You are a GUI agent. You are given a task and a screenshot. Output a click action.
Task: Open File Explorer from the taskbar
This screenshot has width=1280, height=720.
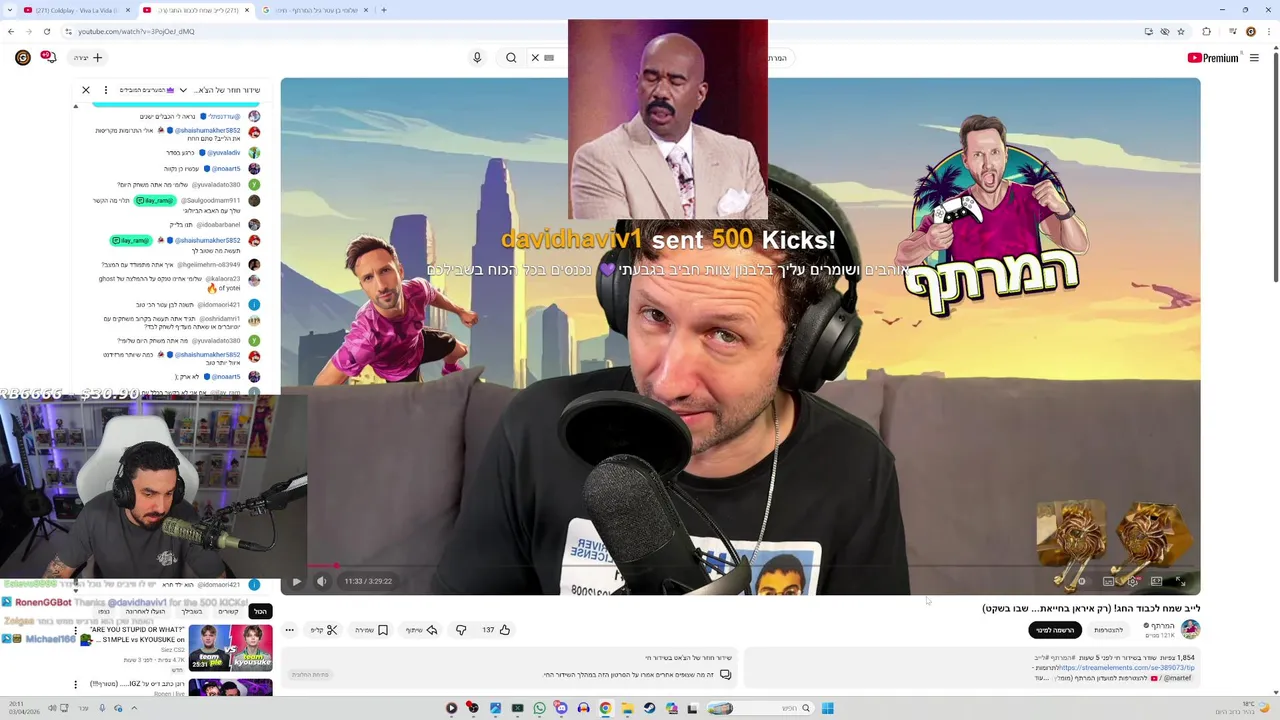627,708
